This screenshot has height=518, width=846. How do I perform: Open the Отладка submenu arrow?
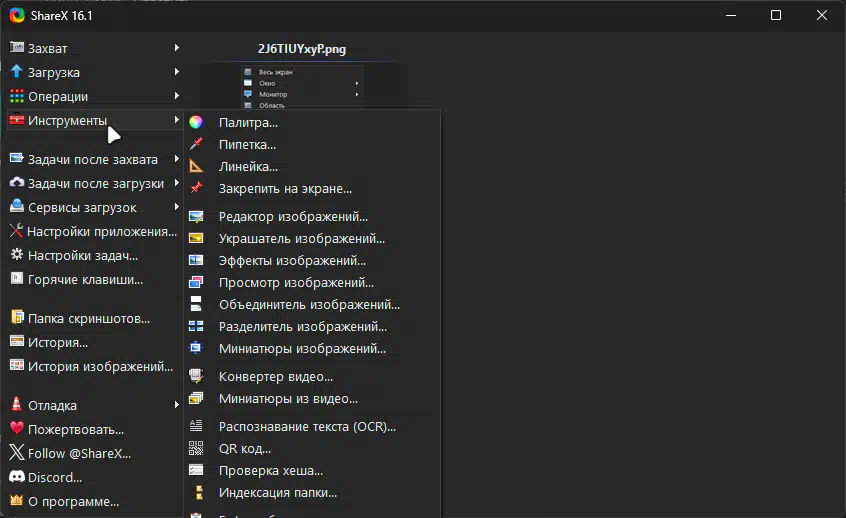177,405
